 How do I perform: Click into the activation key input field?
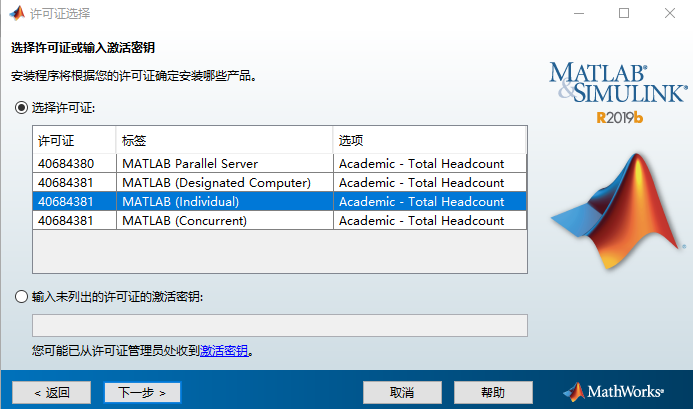coord(279,326)
